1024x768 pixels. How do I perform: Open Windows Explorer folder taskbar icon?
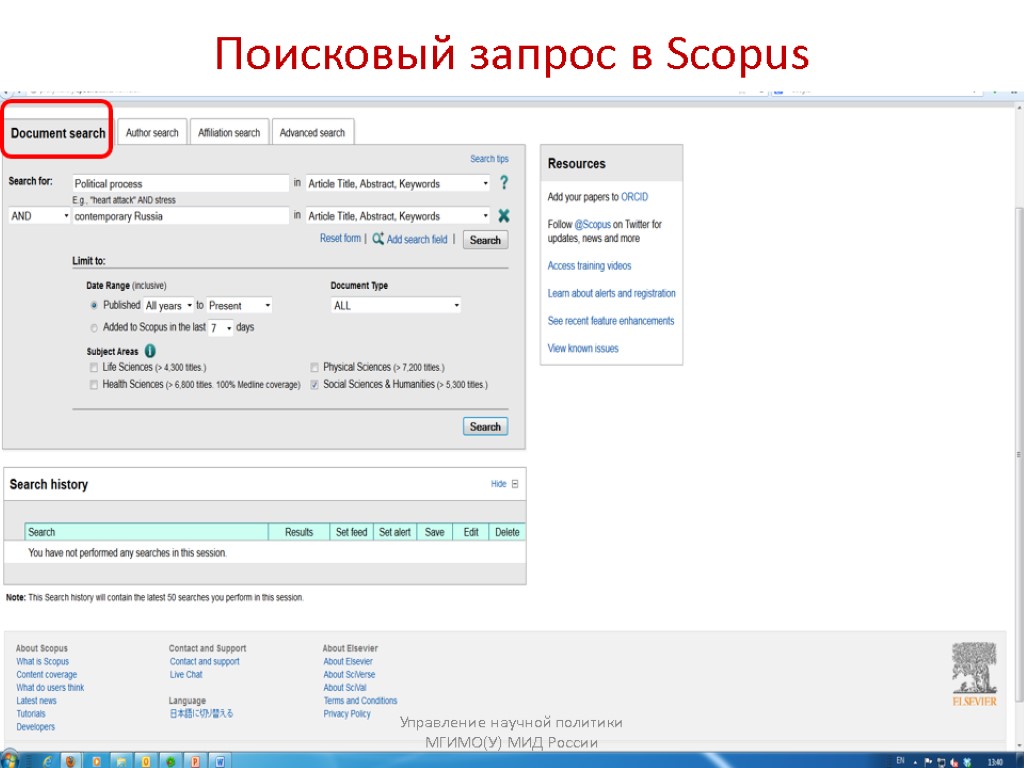[121, 761]
